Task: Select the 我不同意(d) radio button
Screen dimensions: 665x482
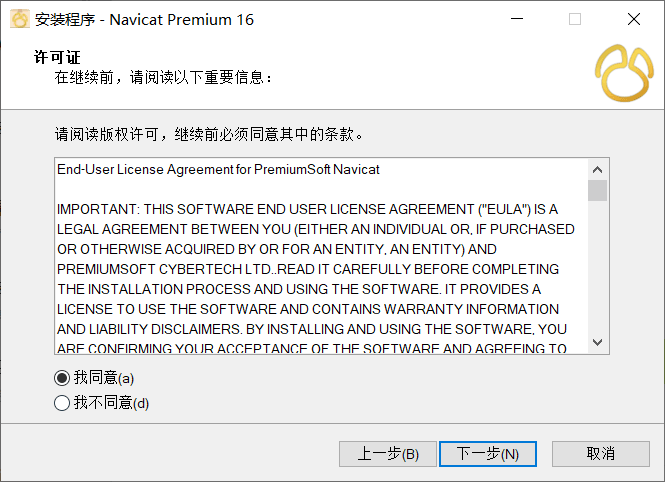Action: pos(62,403)
